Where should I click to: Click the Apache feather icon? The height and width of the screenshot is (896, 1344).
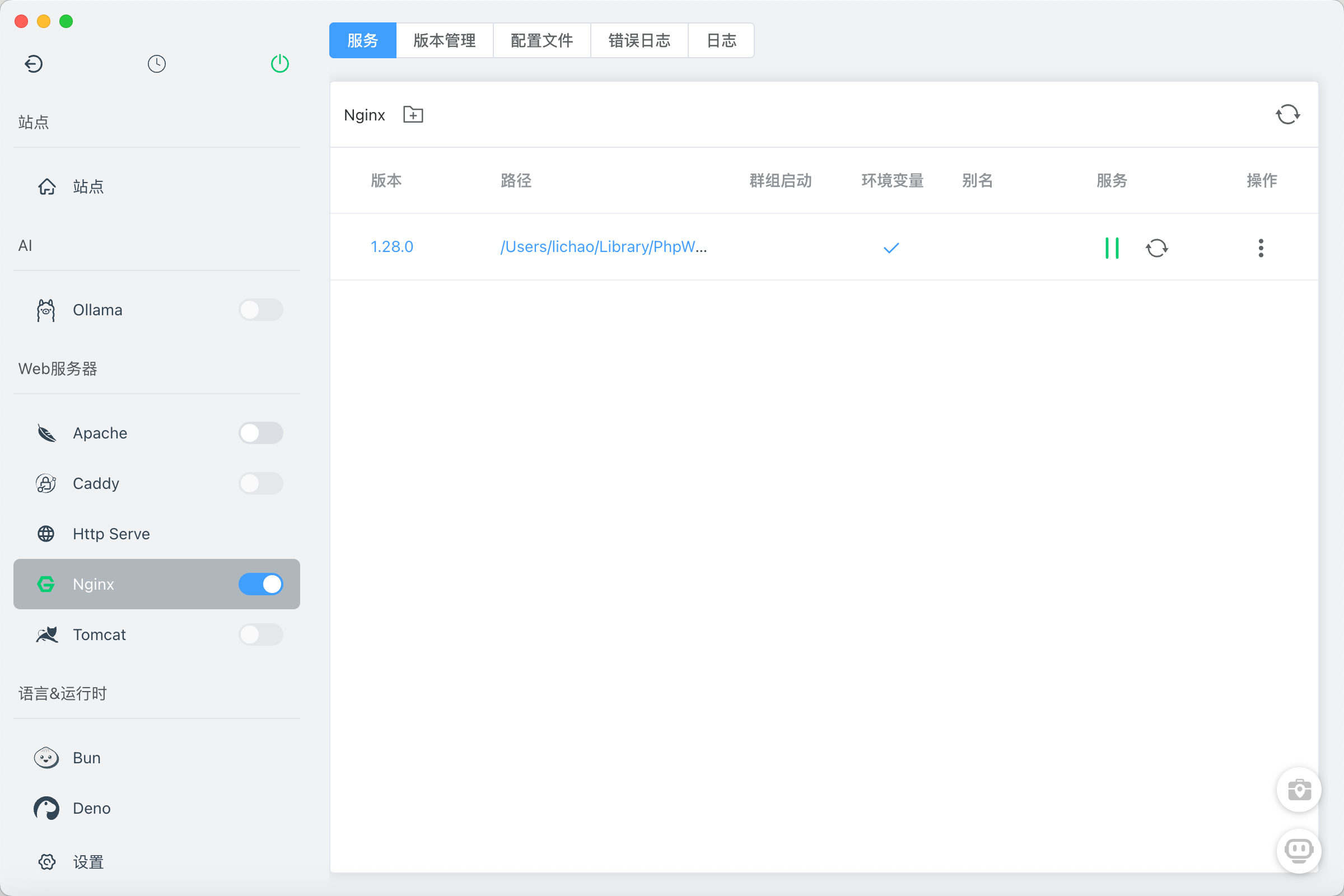(x=46, y=433)
